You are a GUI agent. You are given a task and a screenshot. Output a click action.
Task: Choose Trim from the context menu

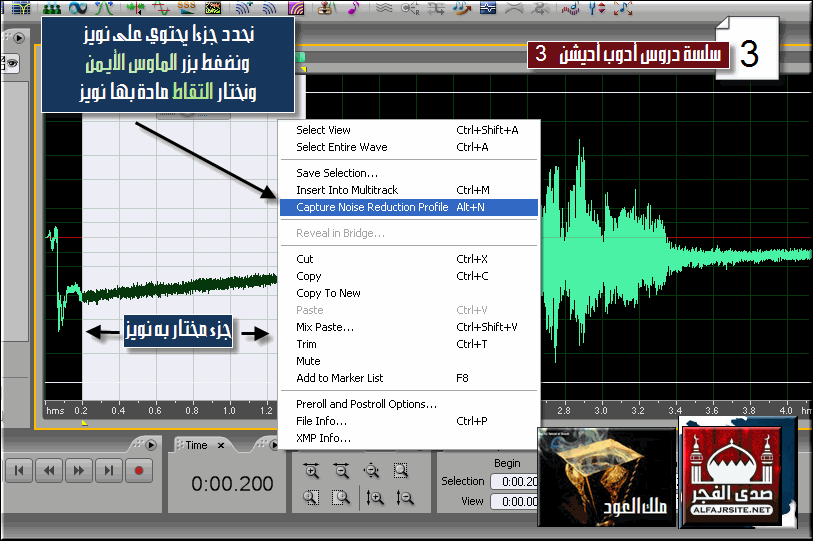point(409,344)
